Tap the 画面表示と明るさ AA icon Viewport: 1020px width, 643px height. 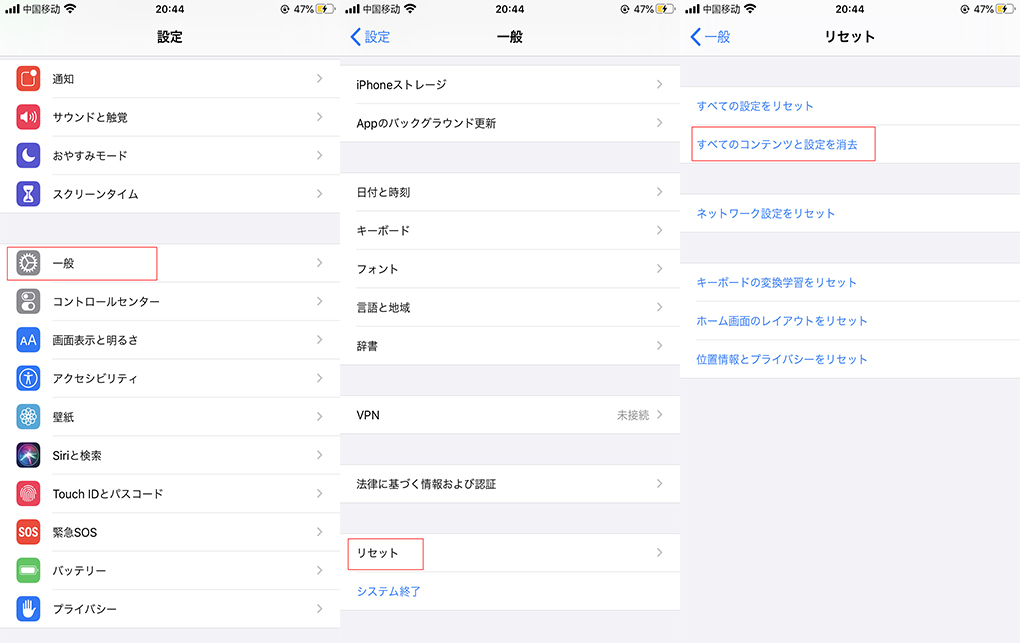[x=28, y=340]
